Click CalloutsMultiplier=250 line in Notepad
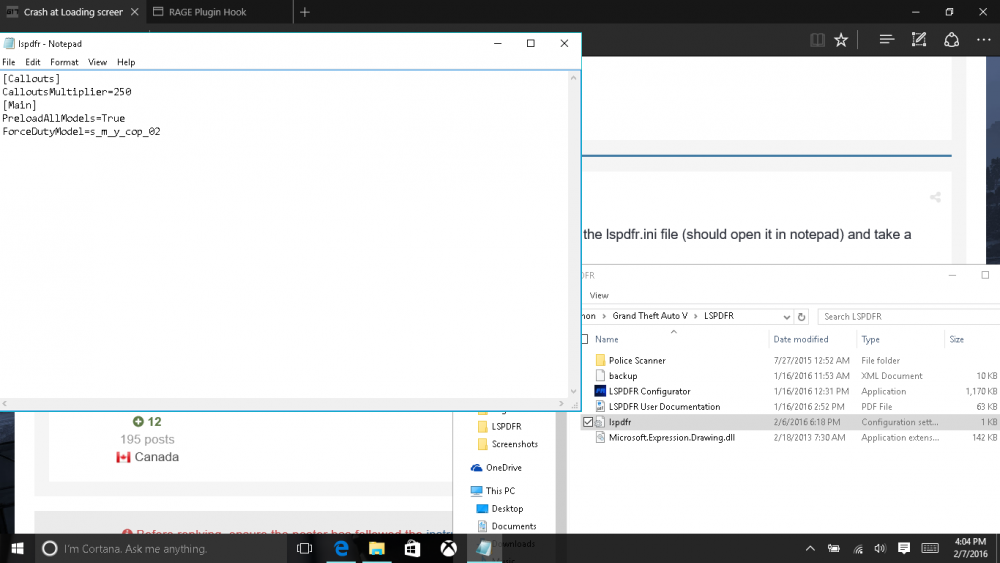The height and width of the screenshot is (563, 1000). click(67, 92)
